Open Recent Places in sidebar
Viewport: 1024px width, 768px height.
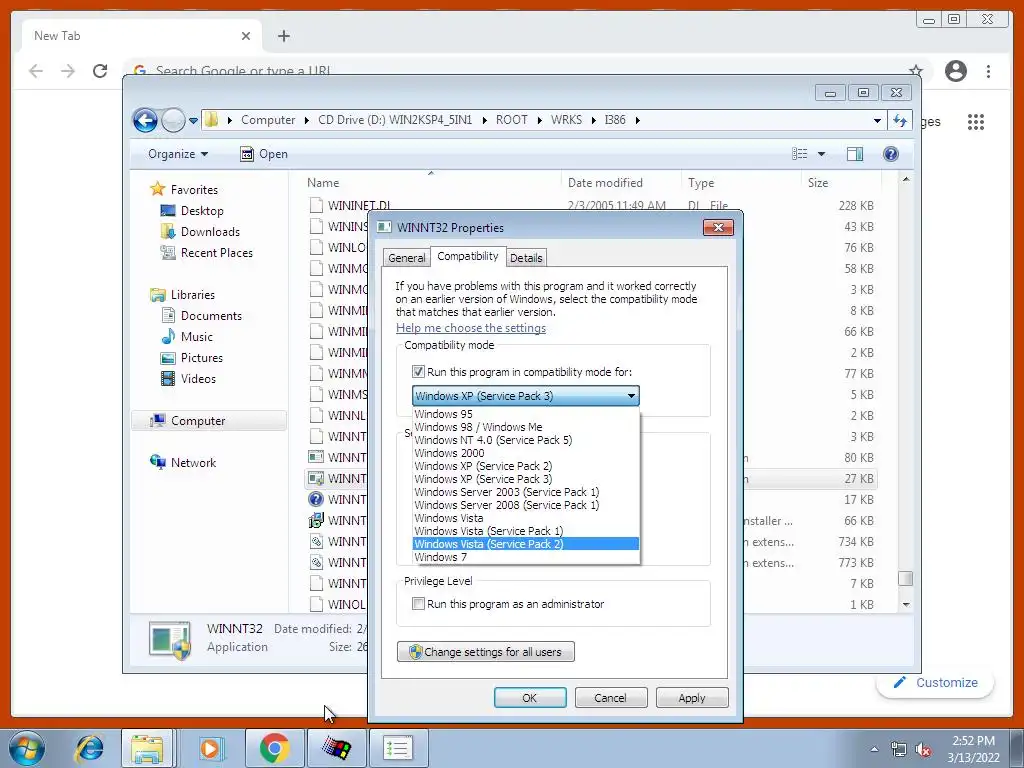point(216,253)
